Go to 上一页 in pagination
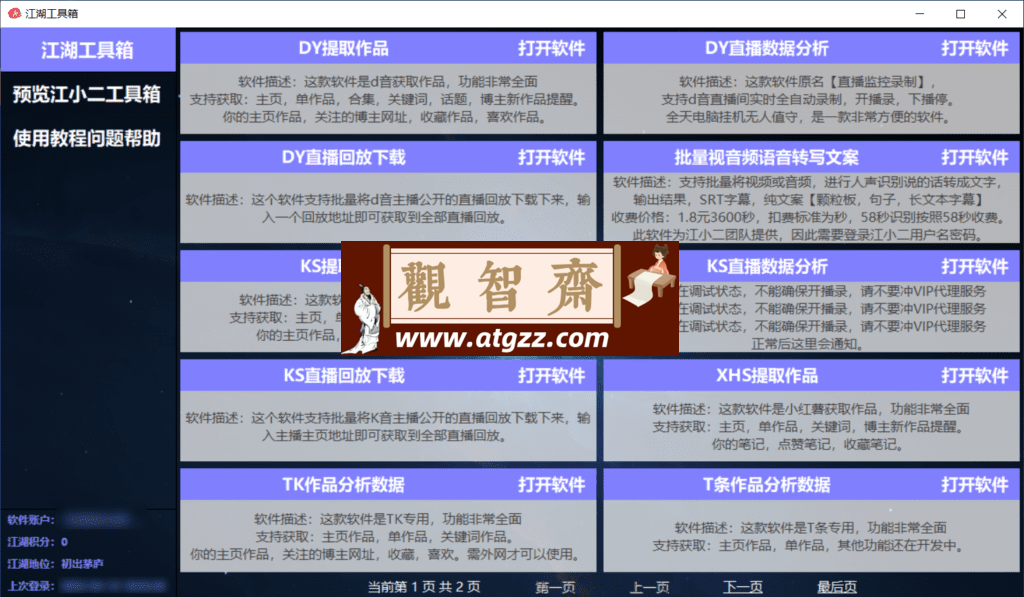Screen dimensions: 1024x597 tap(650, 587)
